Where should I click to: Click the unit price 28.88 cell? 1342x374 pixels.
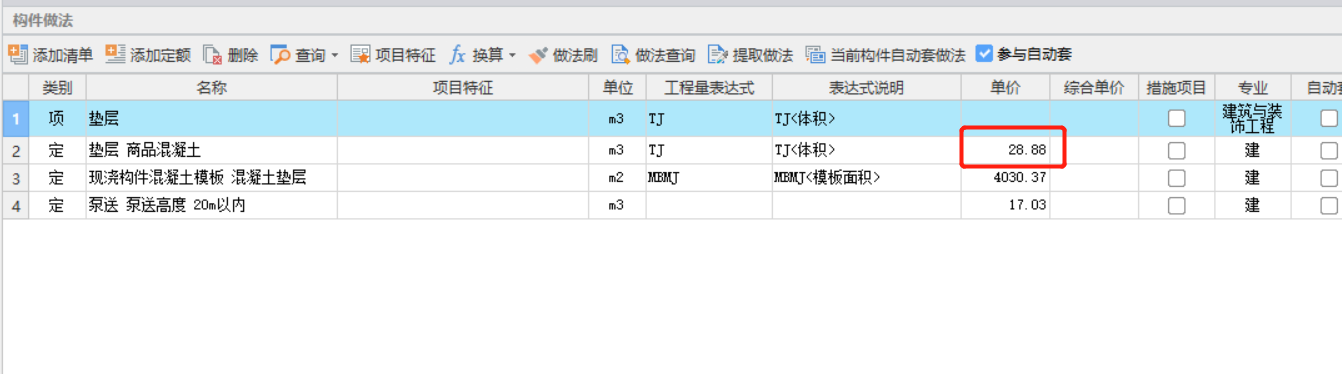(x=1005, y=151)
